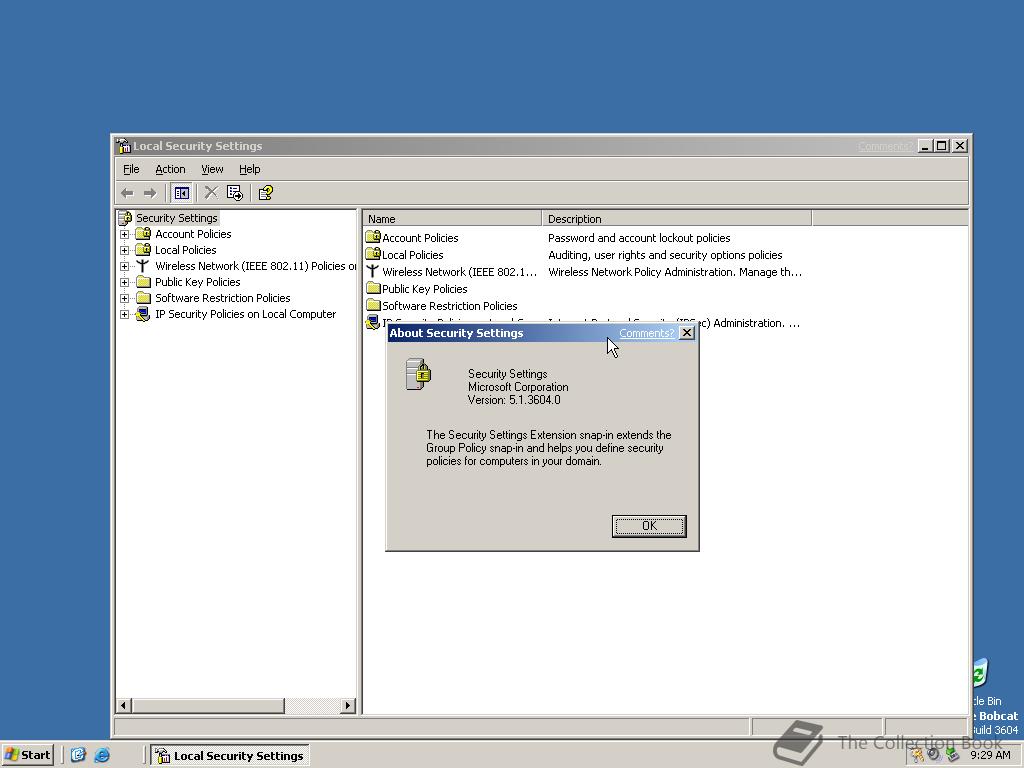1024x768 pixels.
Task: Expand the Software Restriction Policies tree node
Action: coord(124,298)
